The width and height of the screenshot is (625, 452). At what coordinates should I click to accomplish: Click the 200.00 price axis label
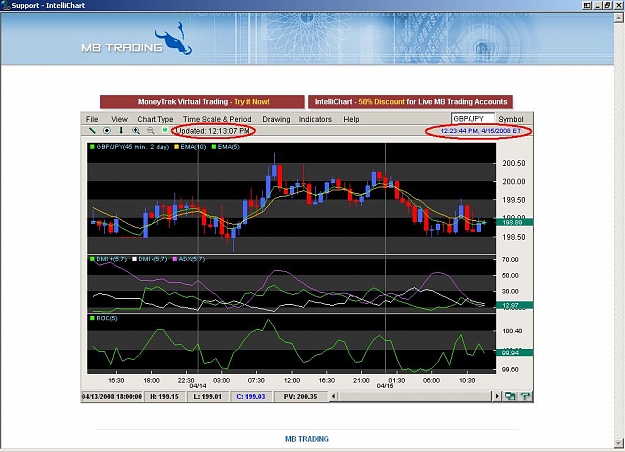coord(514,181)
